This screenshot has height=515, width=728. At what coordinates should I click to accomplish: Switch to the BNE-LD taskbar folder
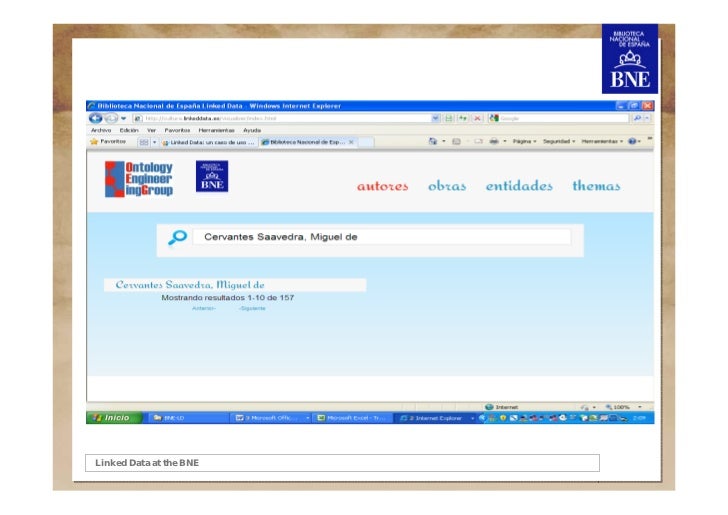tap(187, 418)
